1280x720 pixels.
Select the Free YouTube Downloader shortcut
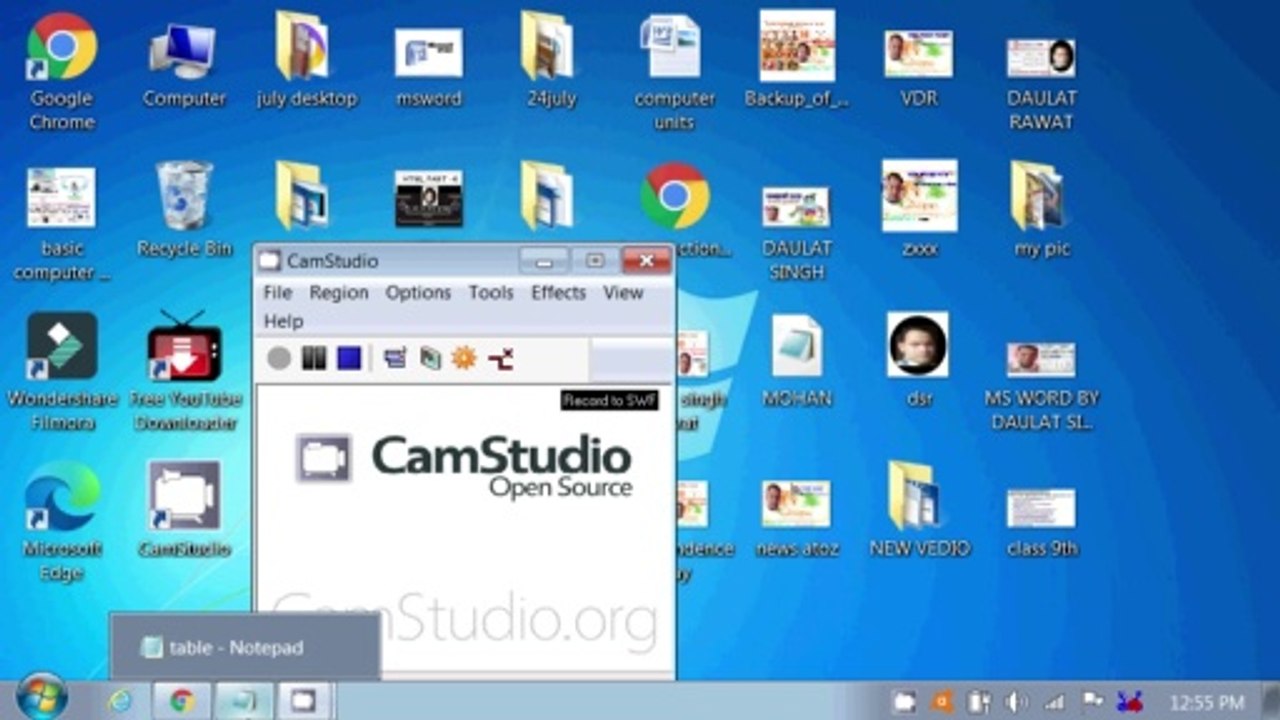click(x=184, y=372)
